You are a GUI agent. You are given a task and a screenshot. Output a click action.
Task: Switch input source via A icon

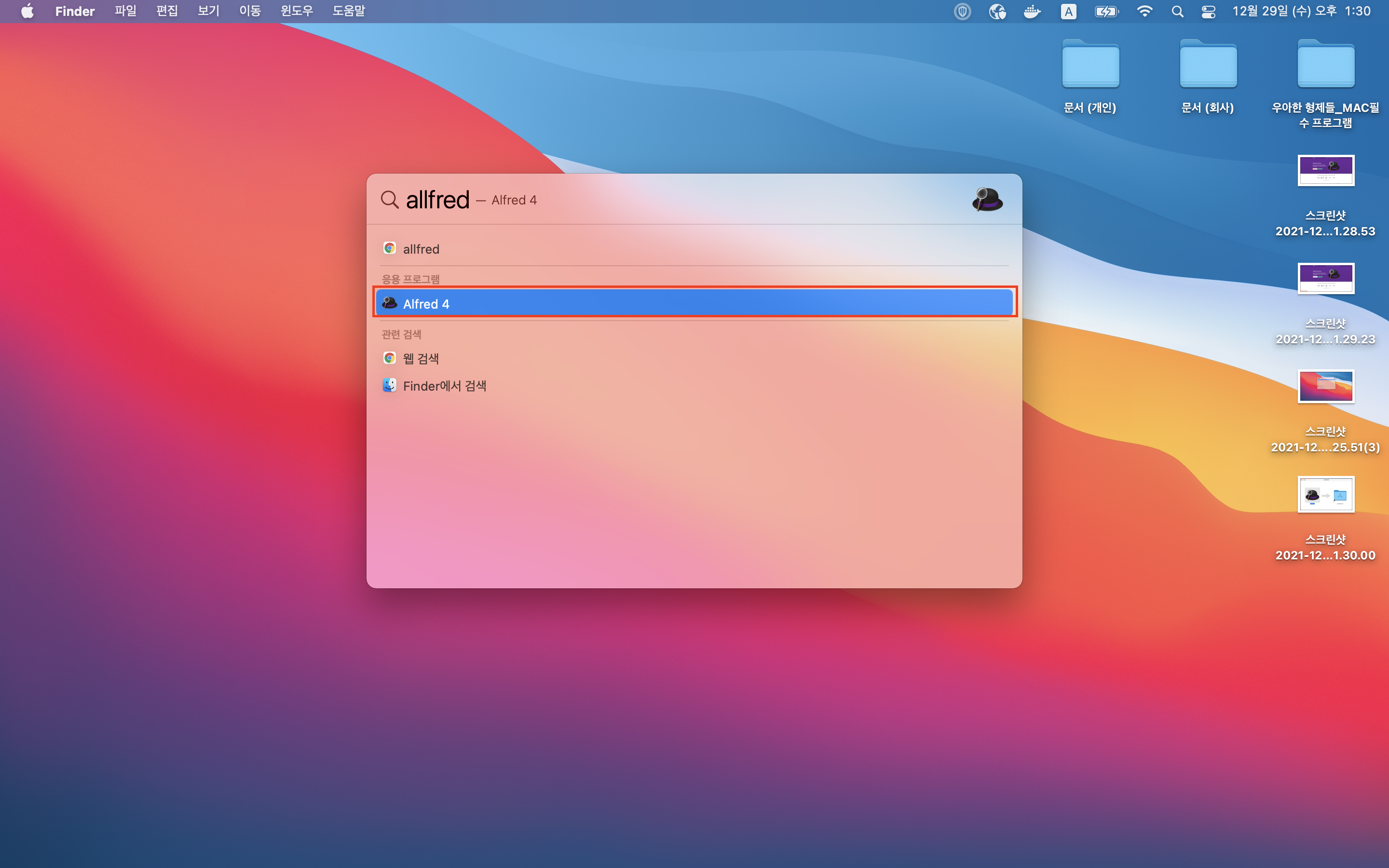(x=1068, y=12)
